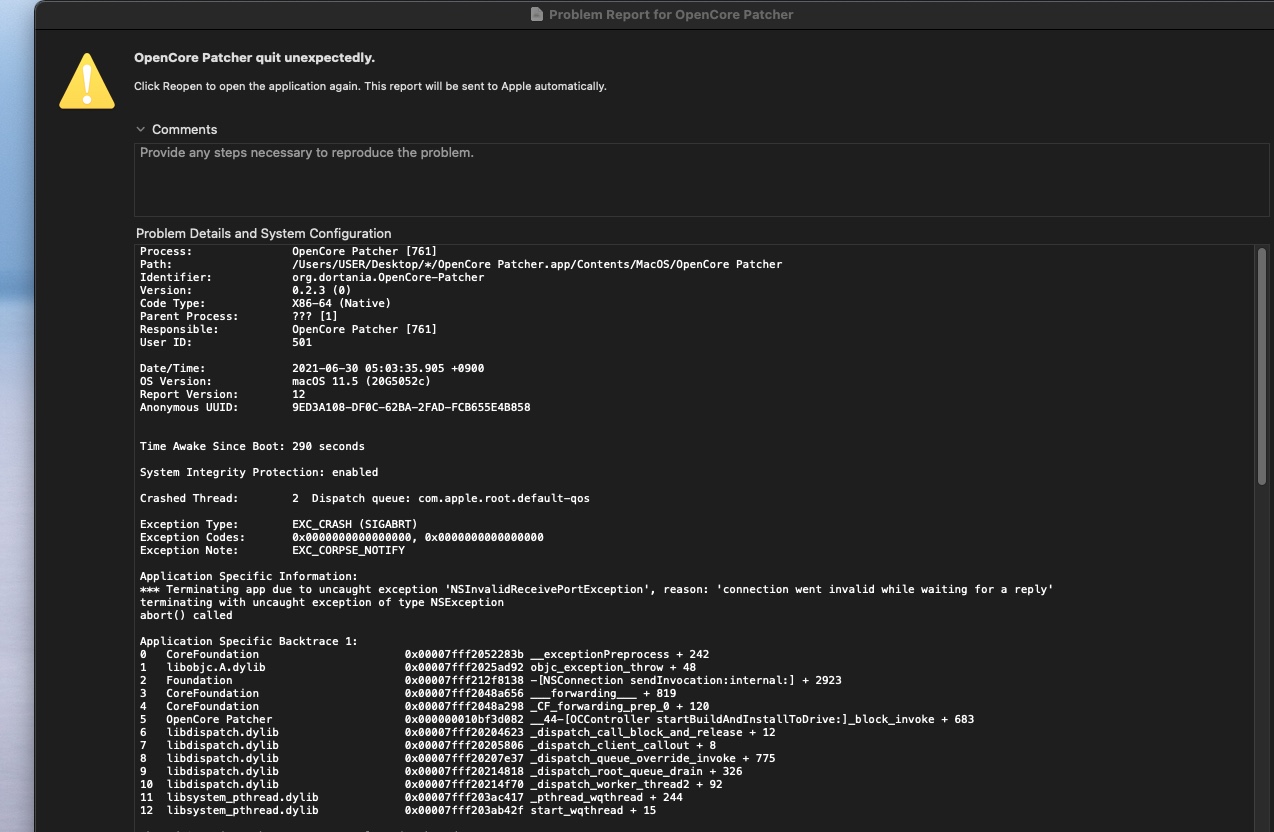
Task: Click the document icon in the title bar
Action: tap(537, 14)
